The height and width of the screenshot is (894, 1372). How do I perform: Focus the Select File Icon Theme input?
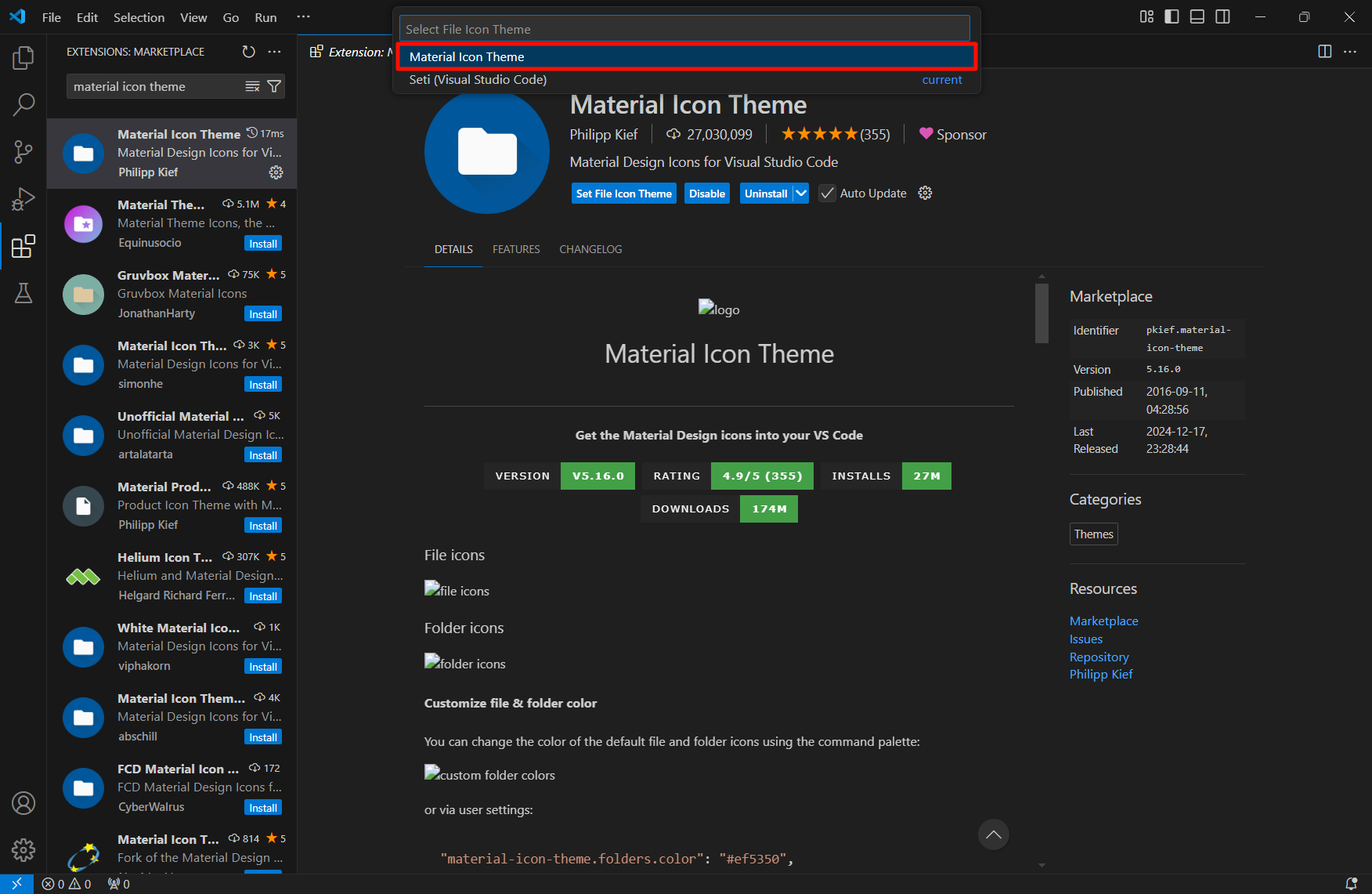(684, 29)
